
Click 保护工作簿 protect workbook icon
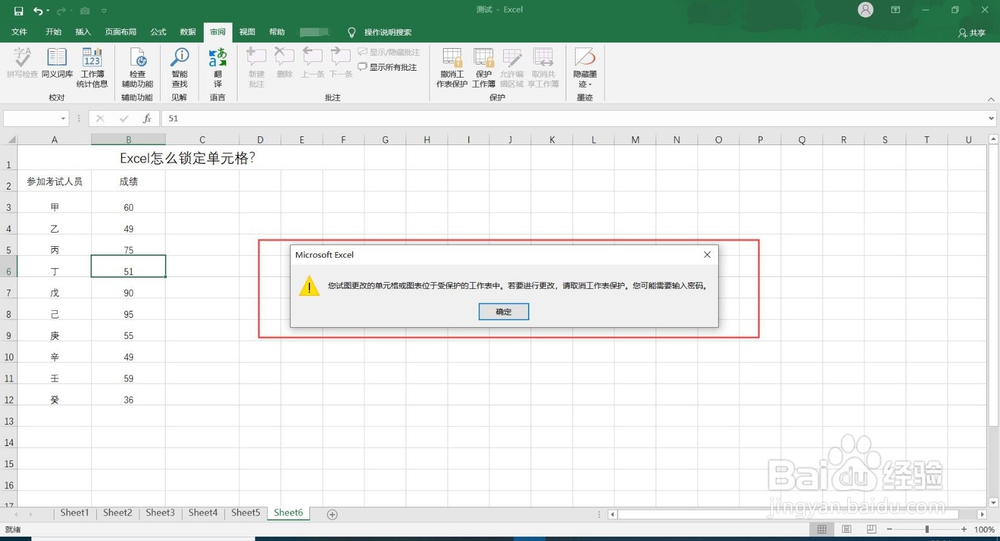tap(483, 67)
